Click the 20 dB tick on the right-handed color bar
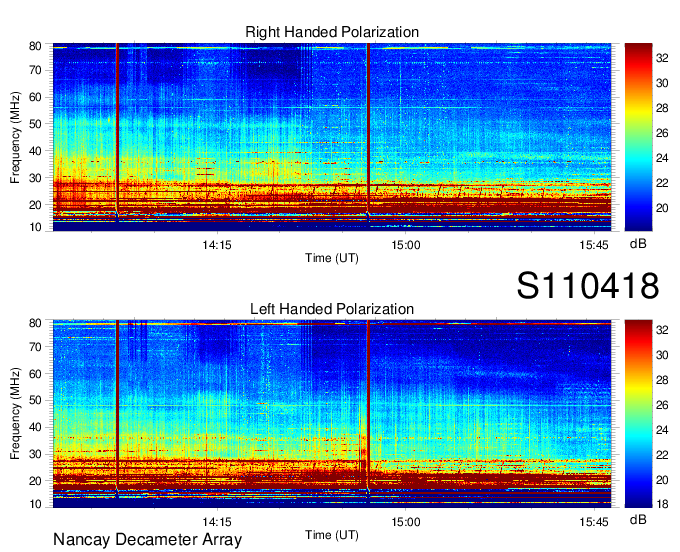 coord(662,208)
